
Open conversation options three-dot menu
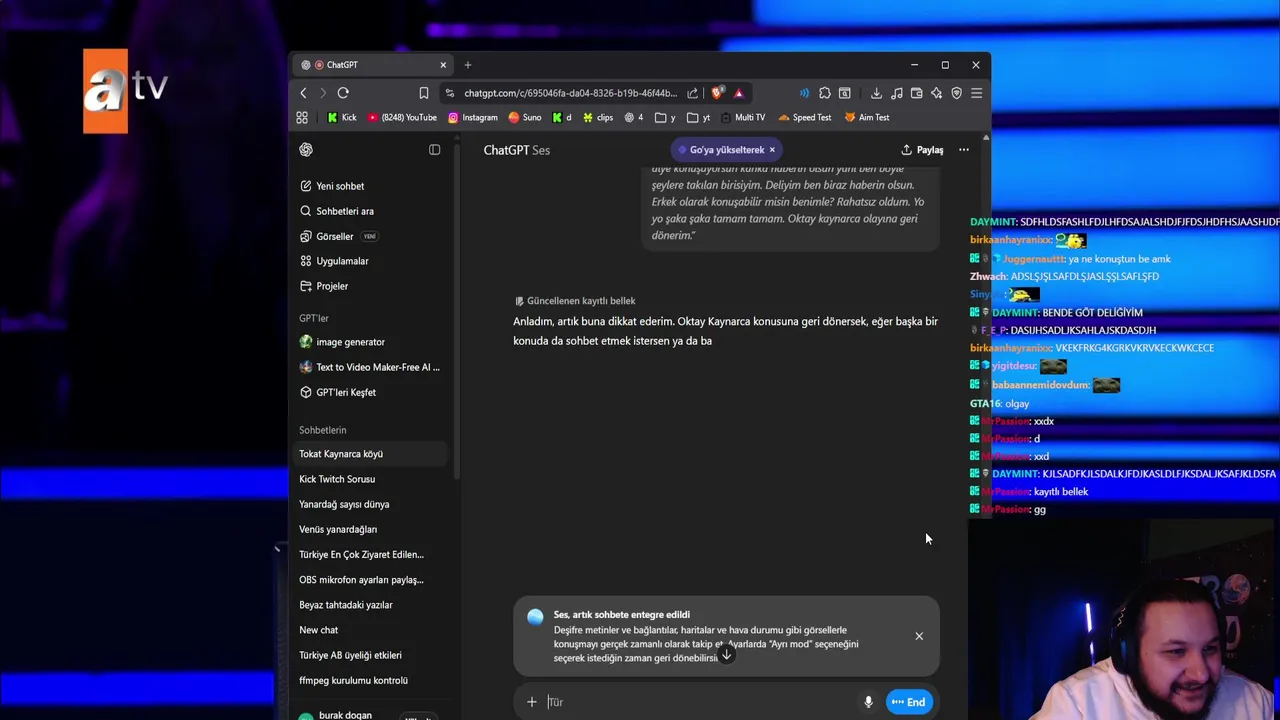click(964, 150)
